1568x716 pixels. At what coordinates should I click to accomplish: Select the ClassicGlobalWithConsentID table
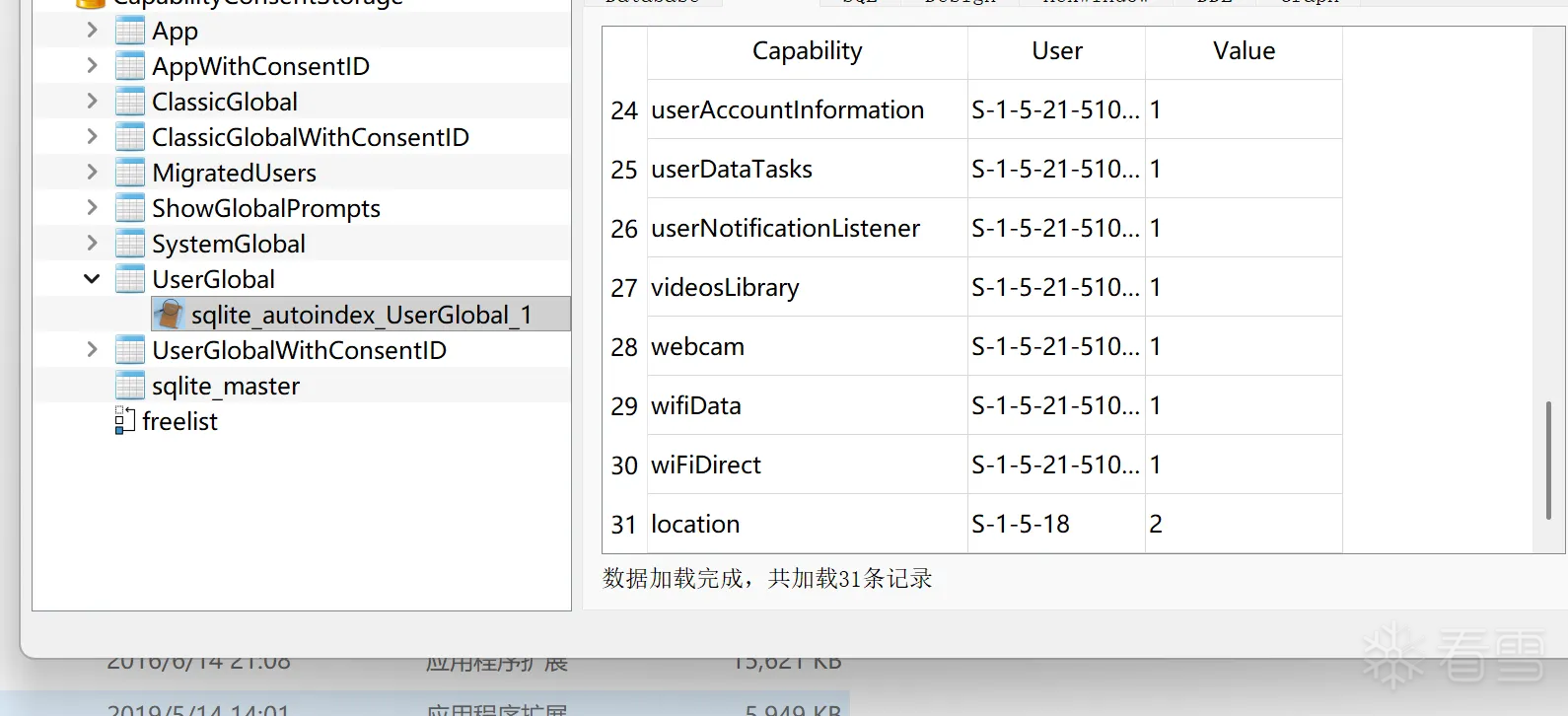[x=310, y=137]
